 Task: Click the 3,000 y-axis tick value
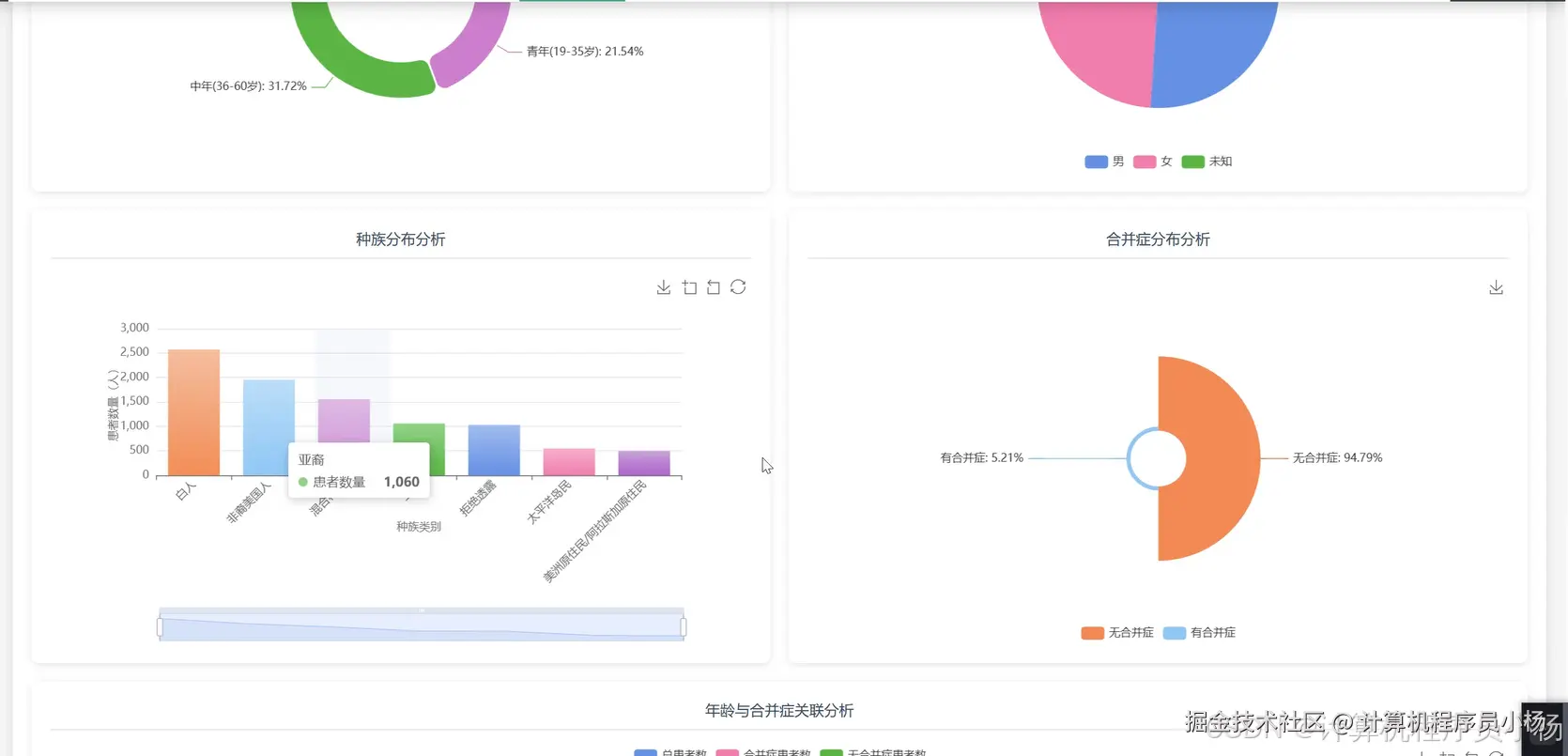coord(134,328)
